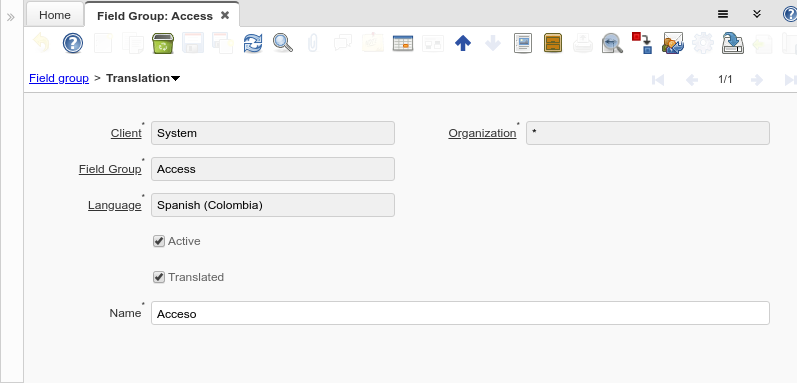Viewport: 797px width, 383px height.
Task: Open the Report icon
Action: click(523, 43)
